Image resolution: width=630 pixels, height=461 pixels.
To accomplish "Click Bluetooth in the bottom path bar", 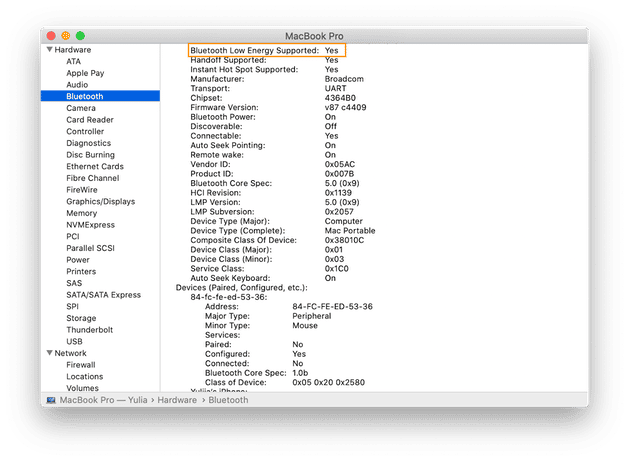I will click(228, 400).
